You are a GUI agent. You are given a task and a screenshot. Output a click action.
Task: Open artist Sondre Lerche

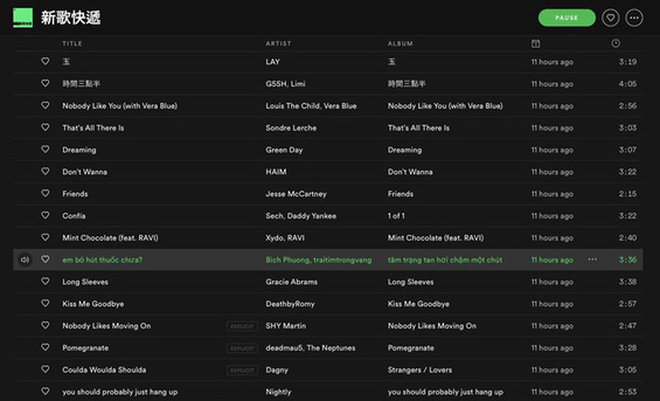point(291,128)
